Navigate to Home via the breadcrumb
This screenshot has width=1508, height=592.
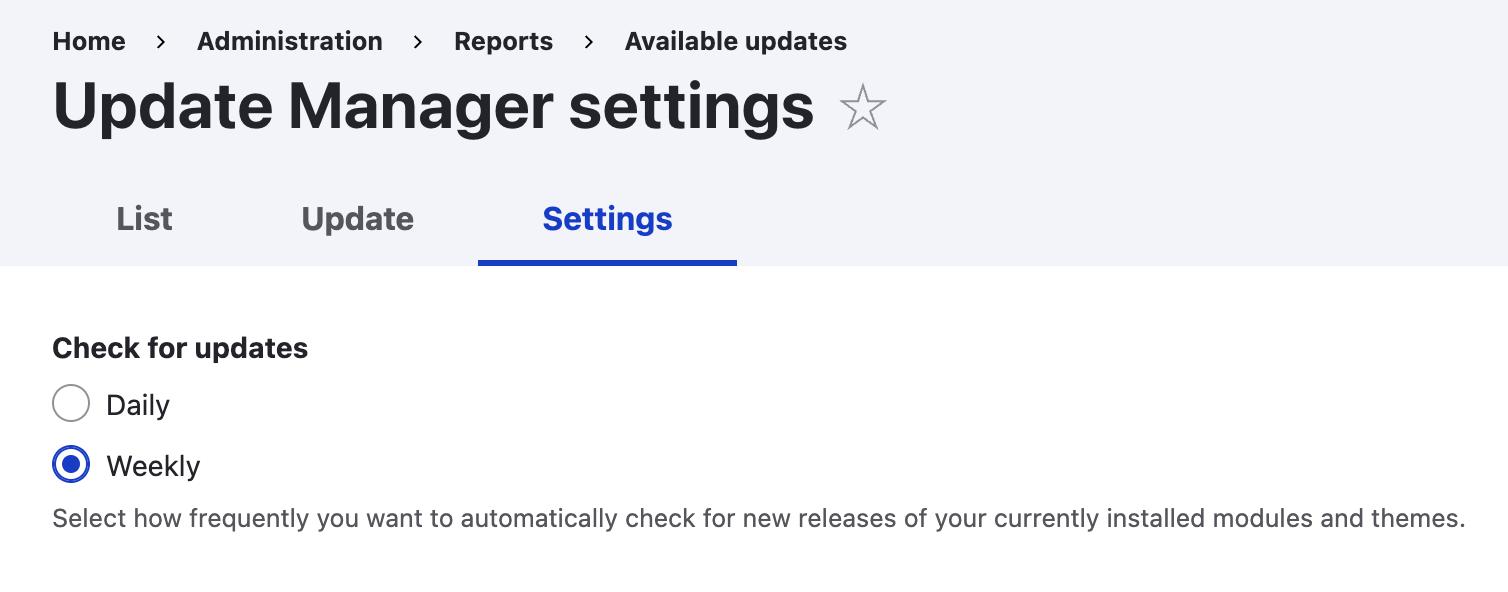coord(89,42)
